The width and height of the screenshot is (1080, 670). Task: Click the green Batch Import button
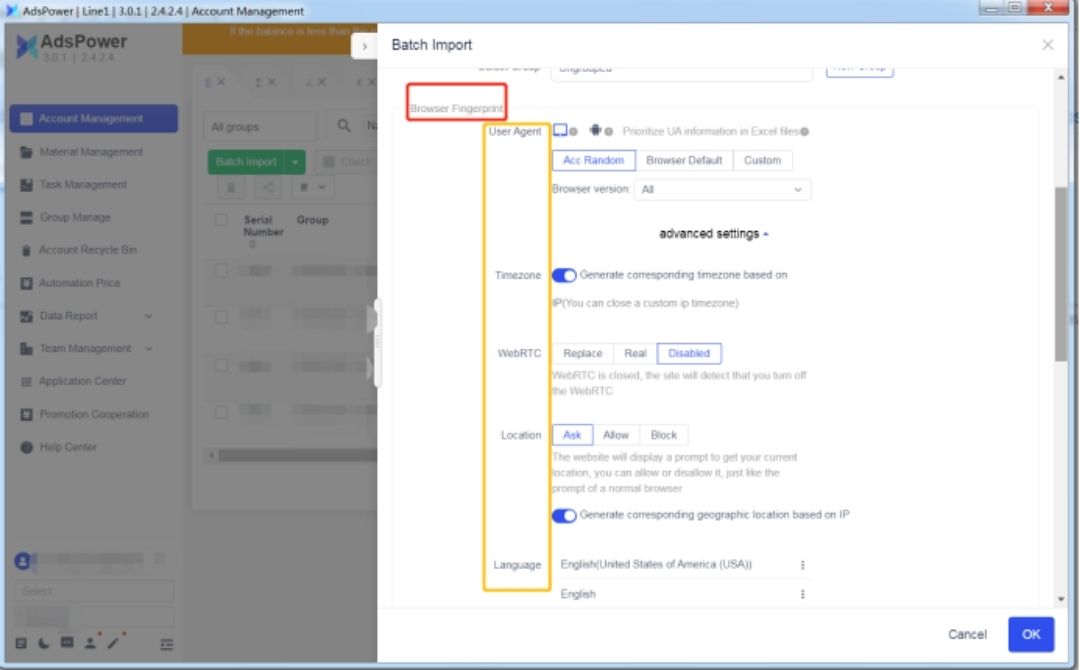pos(246,162)
